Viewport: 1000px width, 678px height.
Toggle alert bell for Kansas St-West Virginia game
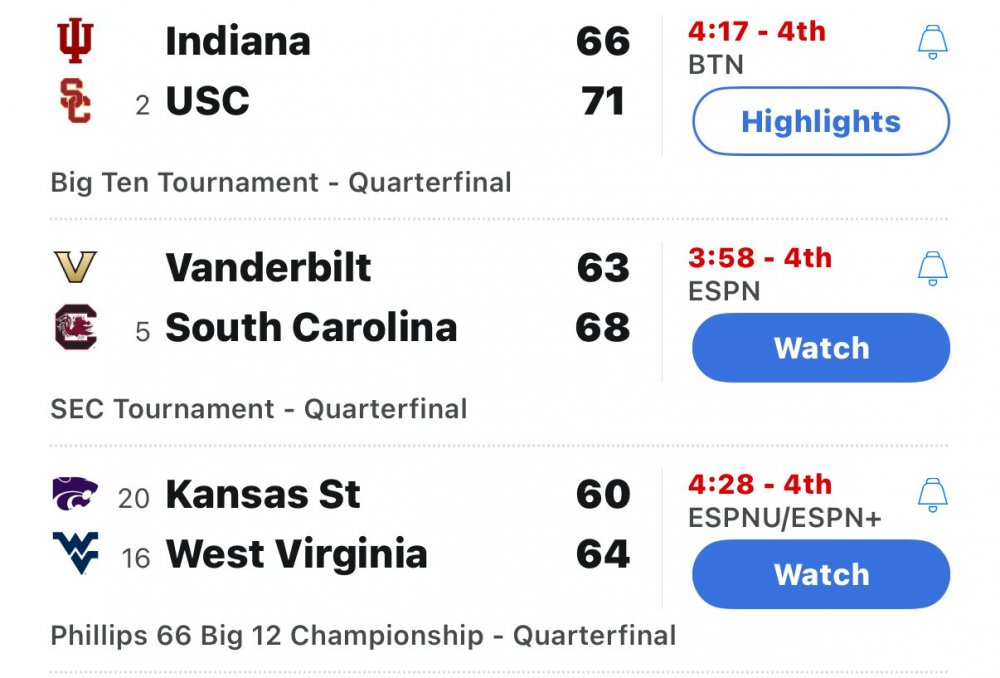pyautogui.click(x=932, y=494)
